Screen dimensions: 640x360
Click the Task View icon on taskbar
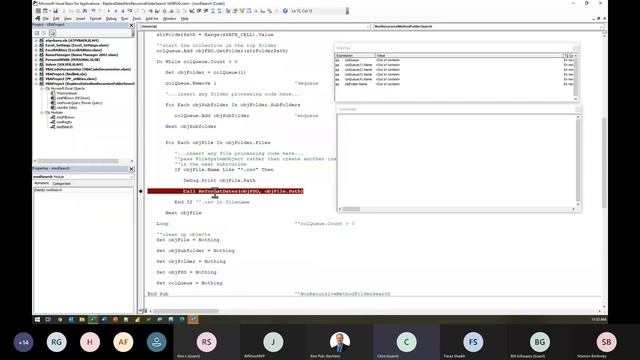click(48, 320)
